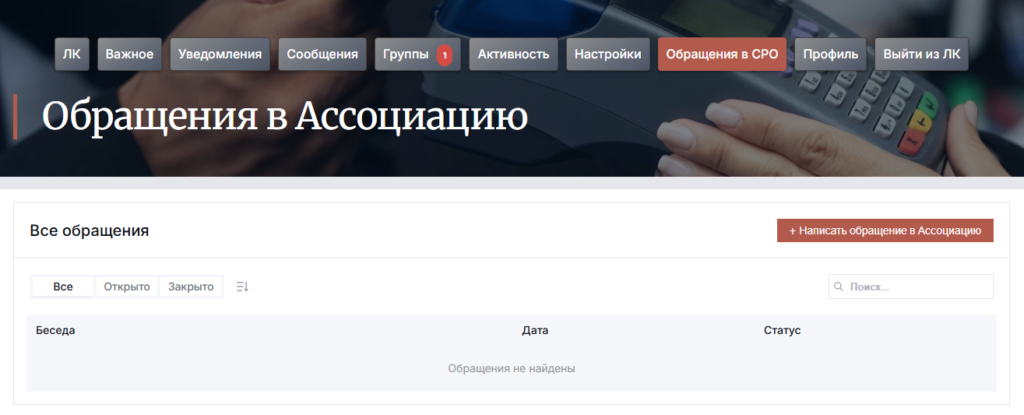
Task: Click the Статус column header
Action: 782,331
